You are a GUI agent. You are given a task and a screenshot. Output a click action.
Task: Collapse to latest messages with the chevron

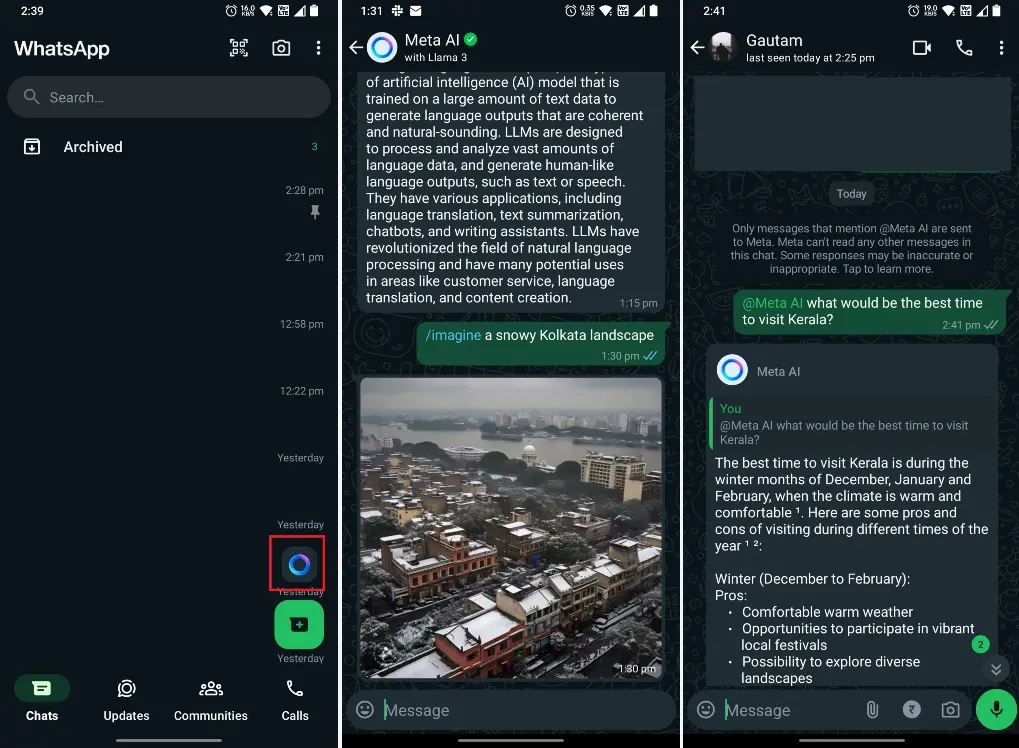pyautogui.click(x=995, y=668)
